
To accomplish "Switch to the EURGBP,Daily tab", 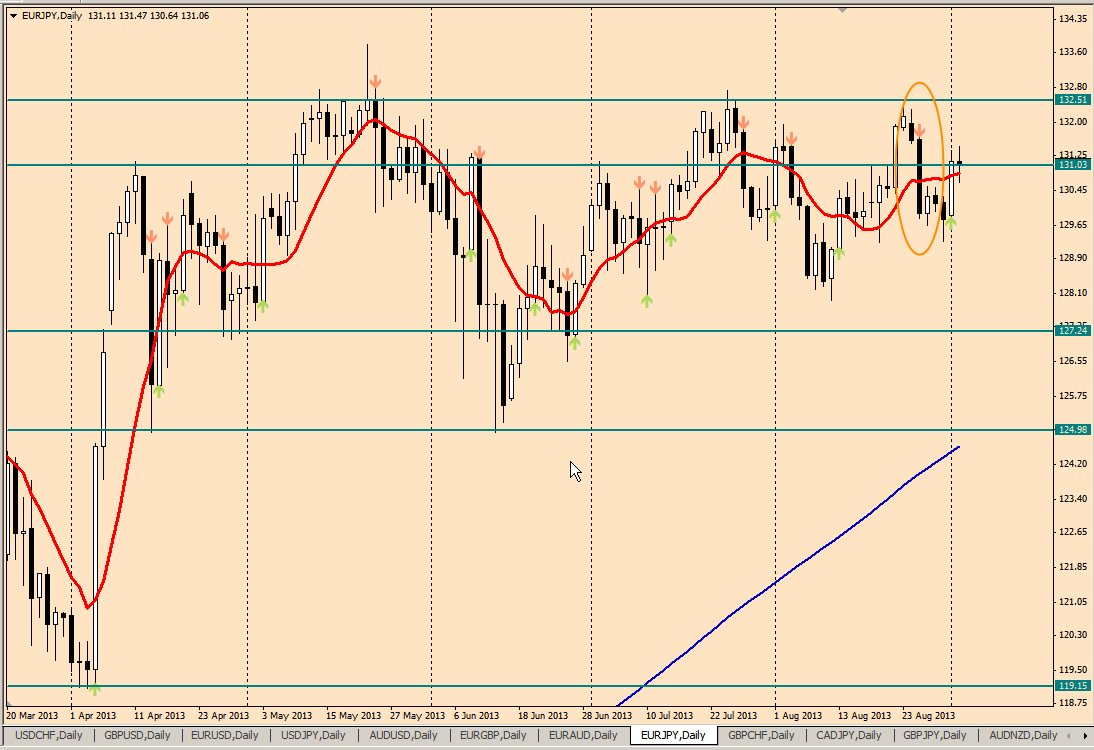I will pyautogui.click(x=493, y=735).
